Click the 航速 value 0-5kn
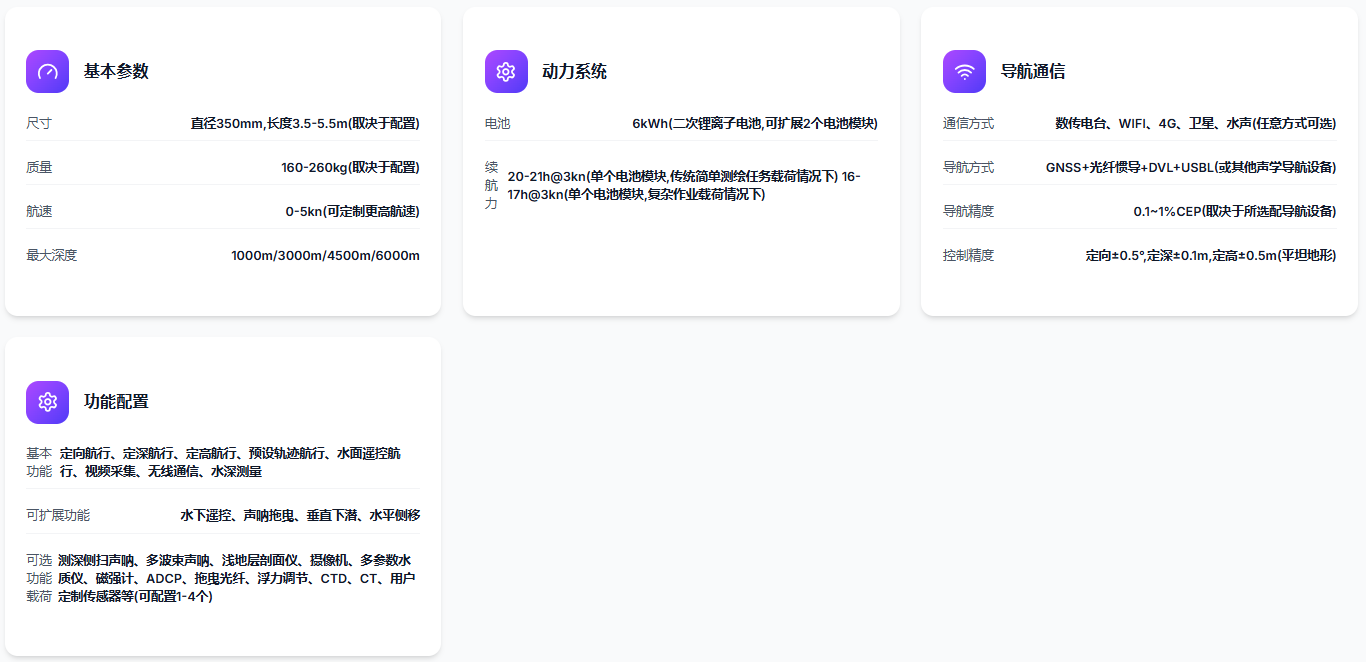The height and width of the screenshot is (662, 1366). click(x=352, y=212)
